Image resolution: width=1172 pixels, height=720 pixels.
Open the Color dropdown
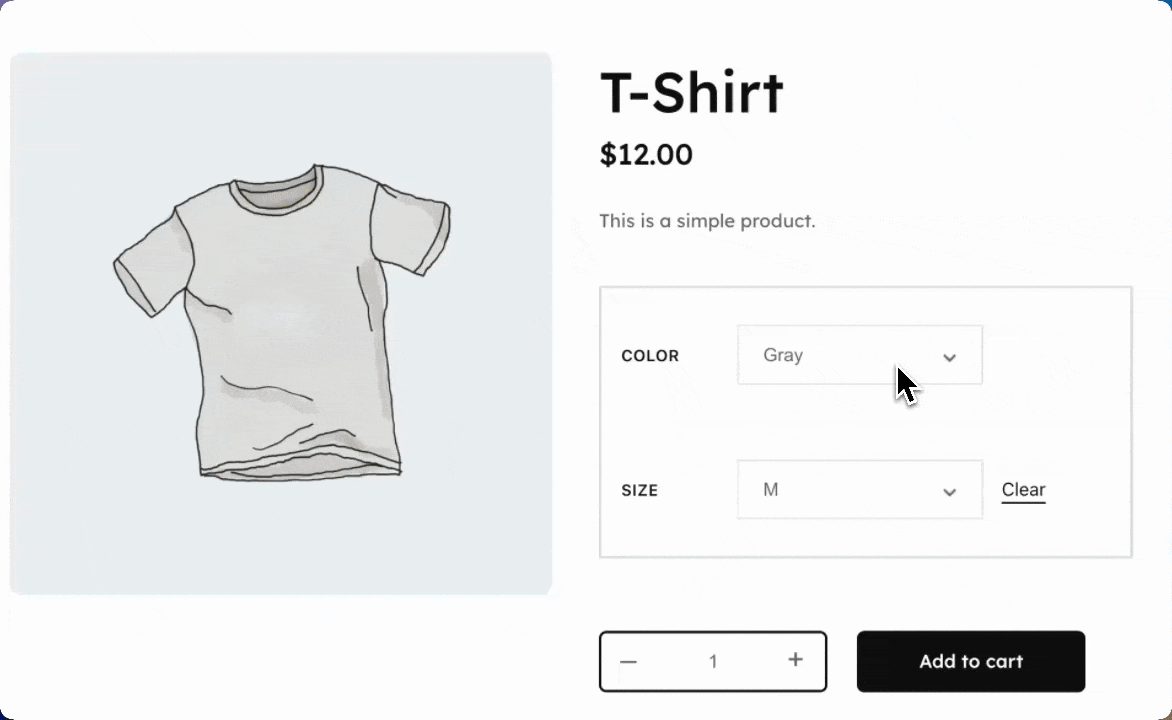(x=860, y=355)
